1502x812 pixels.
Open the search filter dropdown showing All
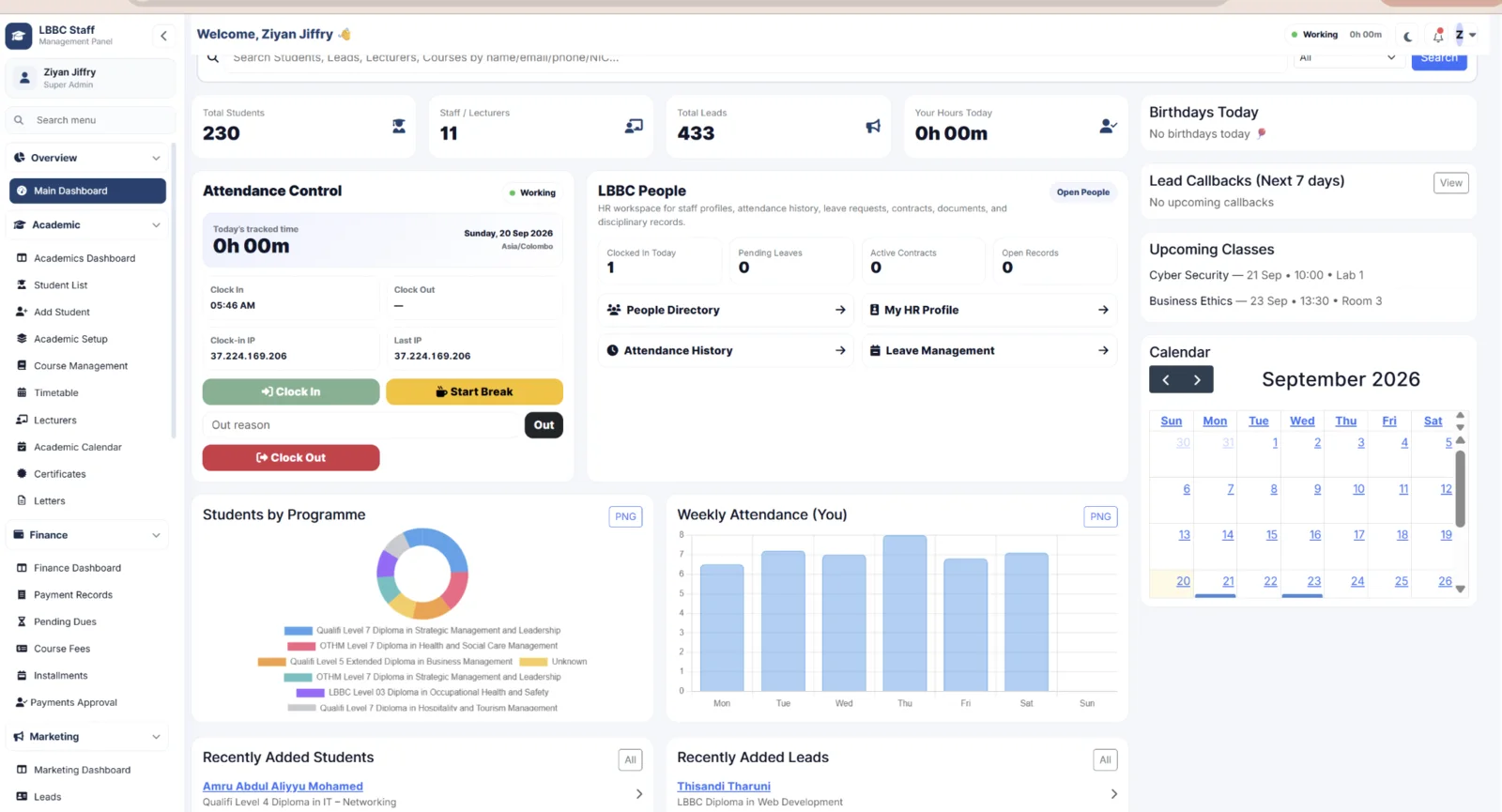[1347, 57]
